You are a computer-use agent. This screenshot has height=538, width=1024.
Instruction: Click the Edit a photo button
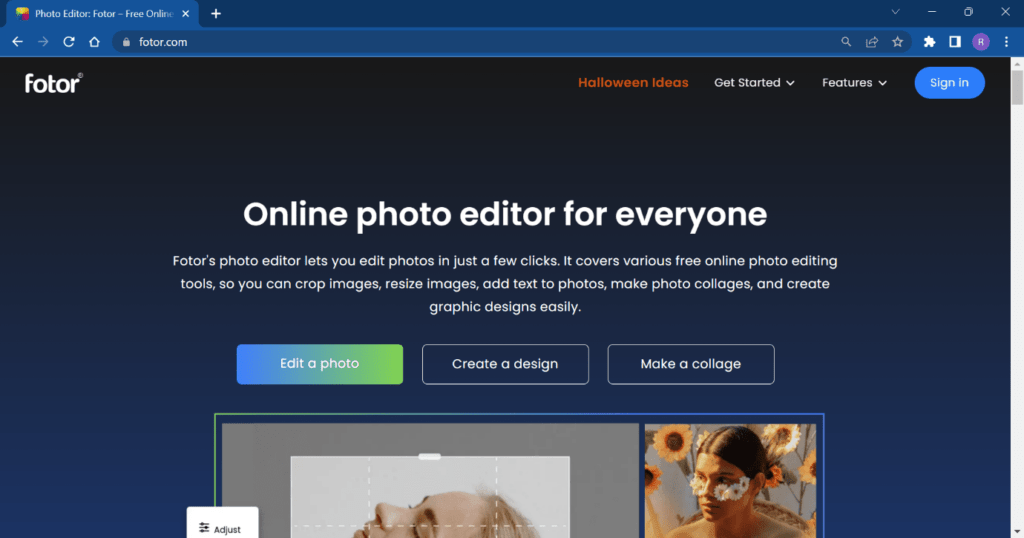click(x=319, y=364)
